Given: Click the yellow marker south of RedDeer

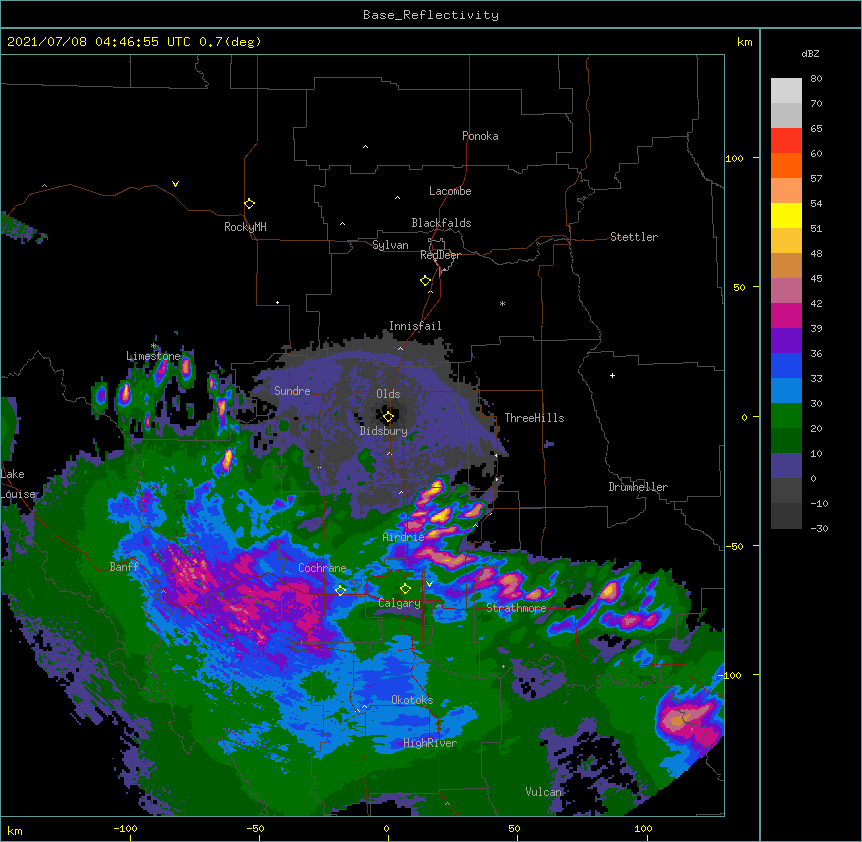Looking at the screenshot, I should click(426, 281).
